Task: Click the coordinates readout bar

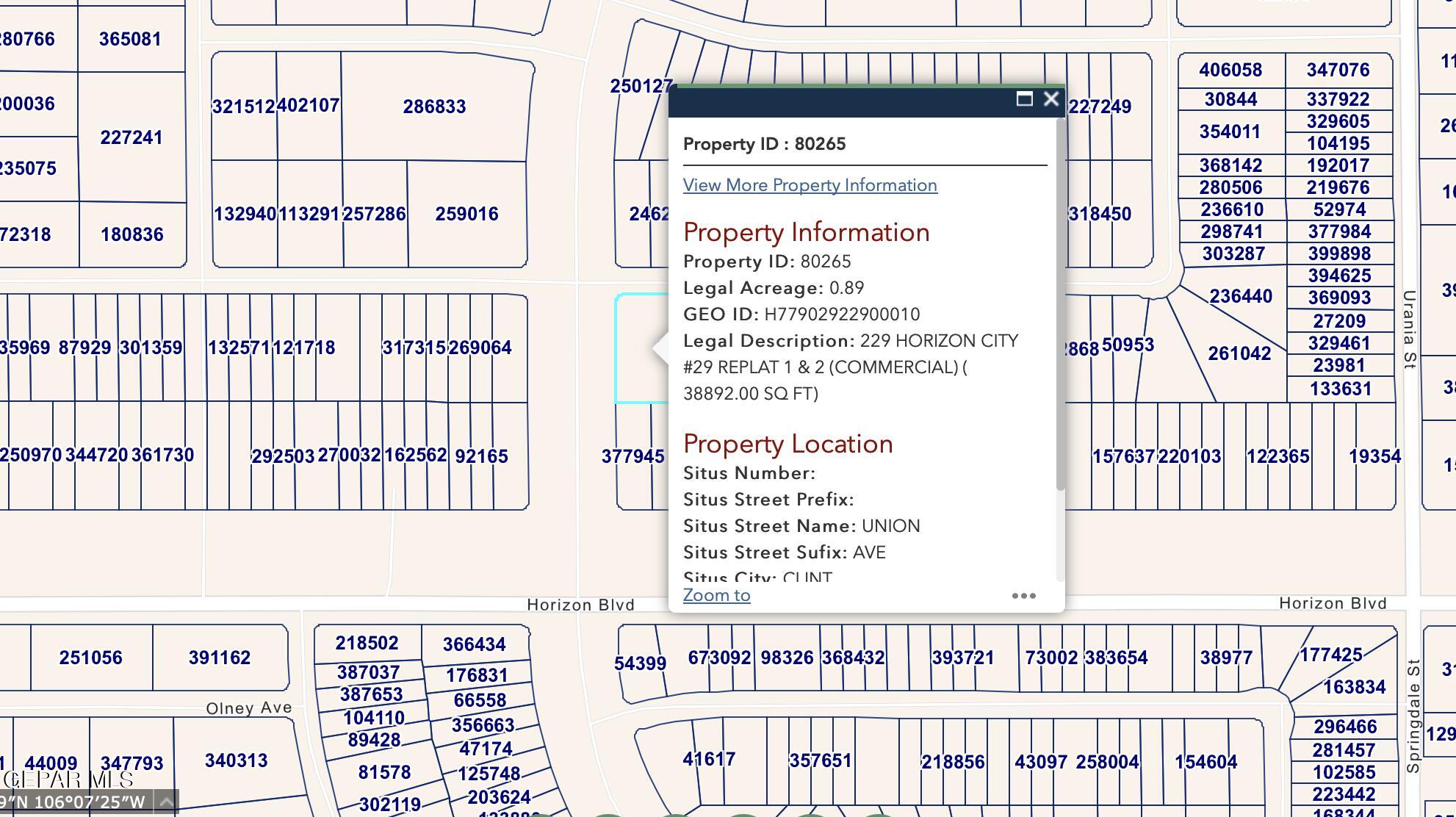Action: [73, 802]
